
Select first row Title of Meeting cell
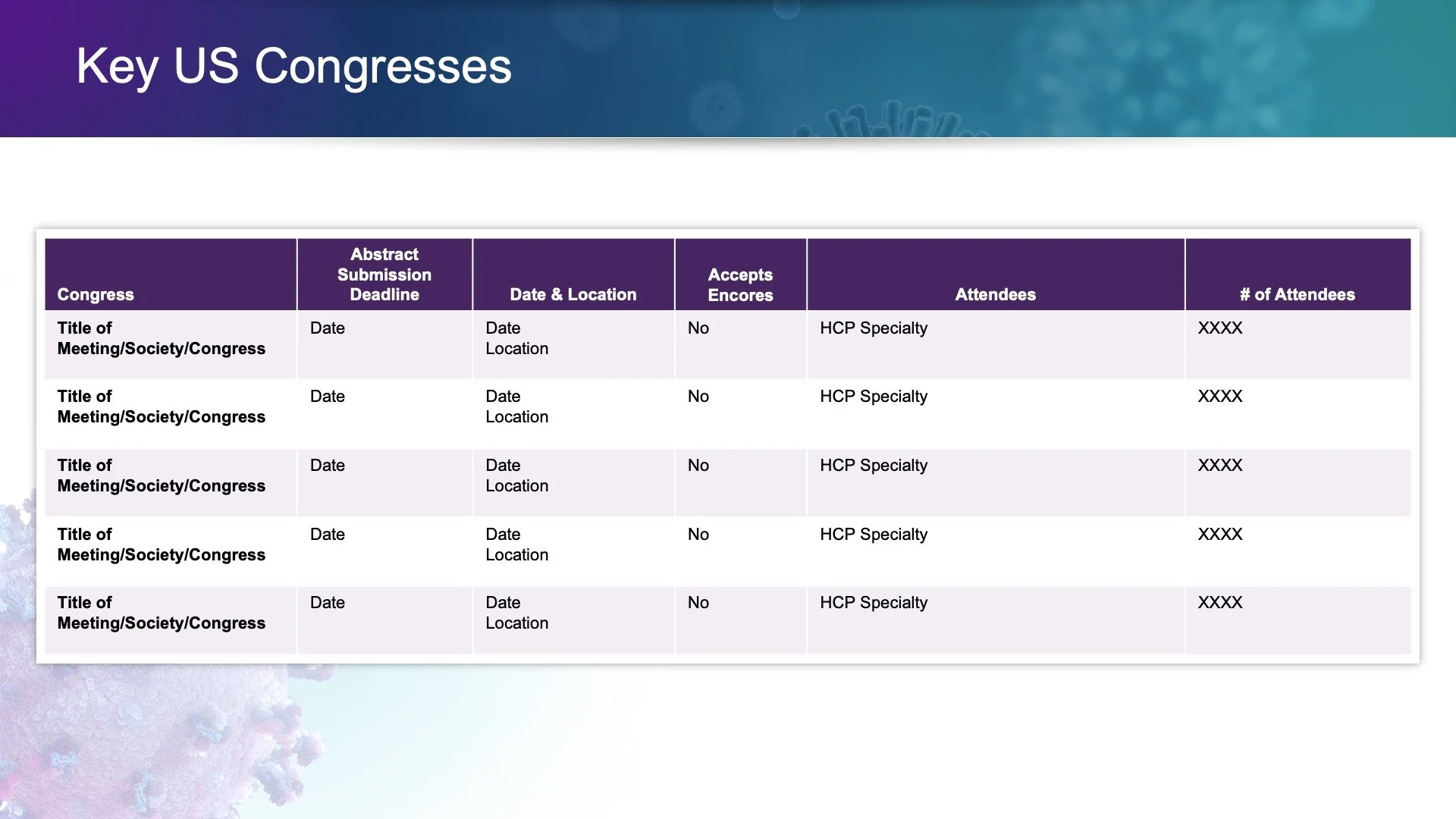click(161, 338)
